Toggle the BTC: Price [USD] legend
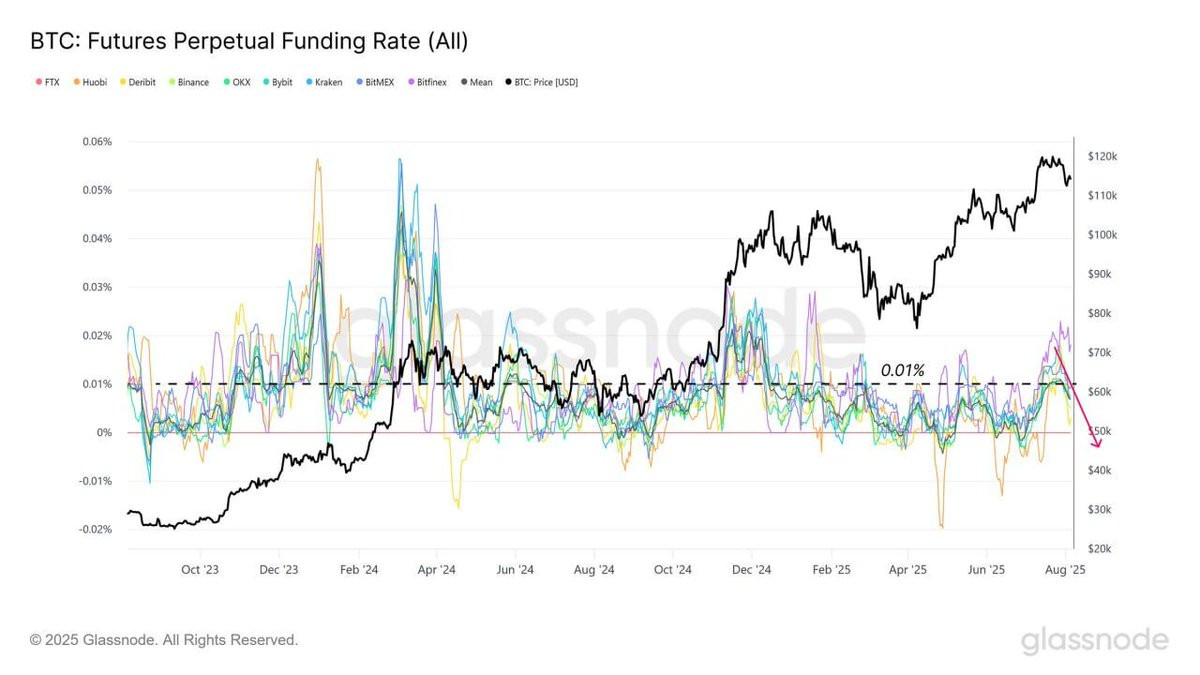 click(x=542, y=82)
